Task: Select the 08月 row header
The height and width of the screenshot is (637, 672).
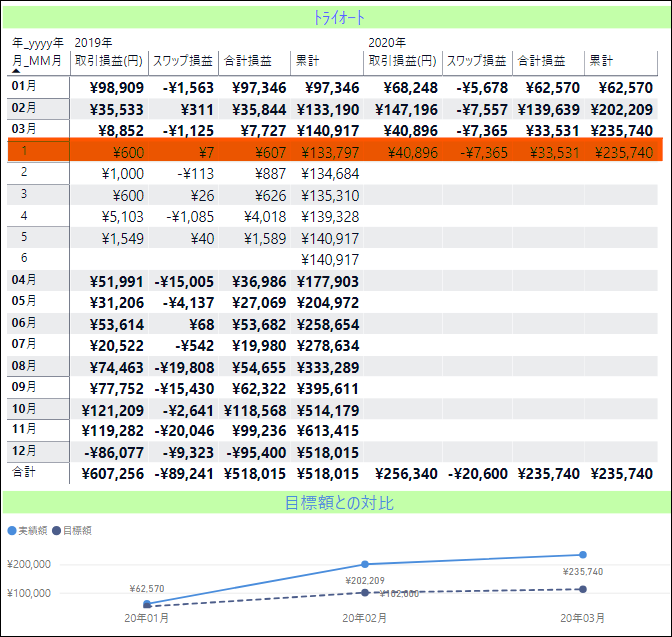Action: coord(24,366)
